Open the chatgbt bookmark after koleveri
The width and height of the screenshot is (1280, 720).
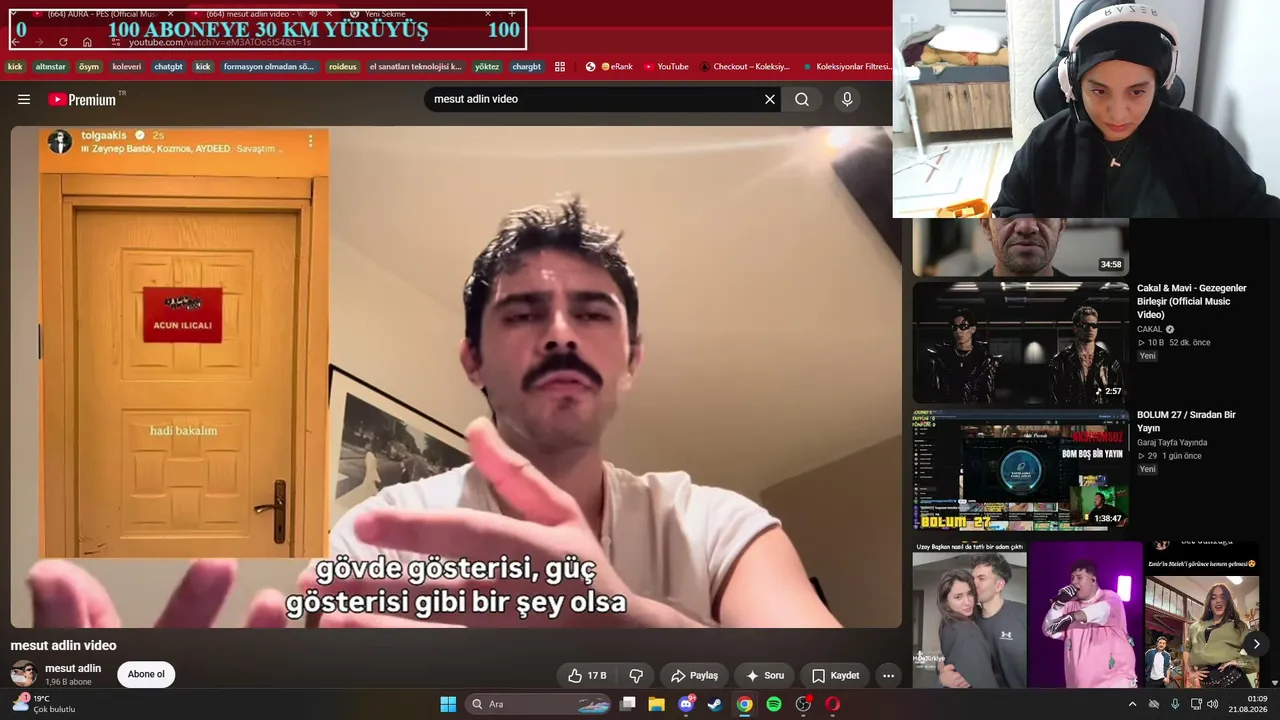169,67
